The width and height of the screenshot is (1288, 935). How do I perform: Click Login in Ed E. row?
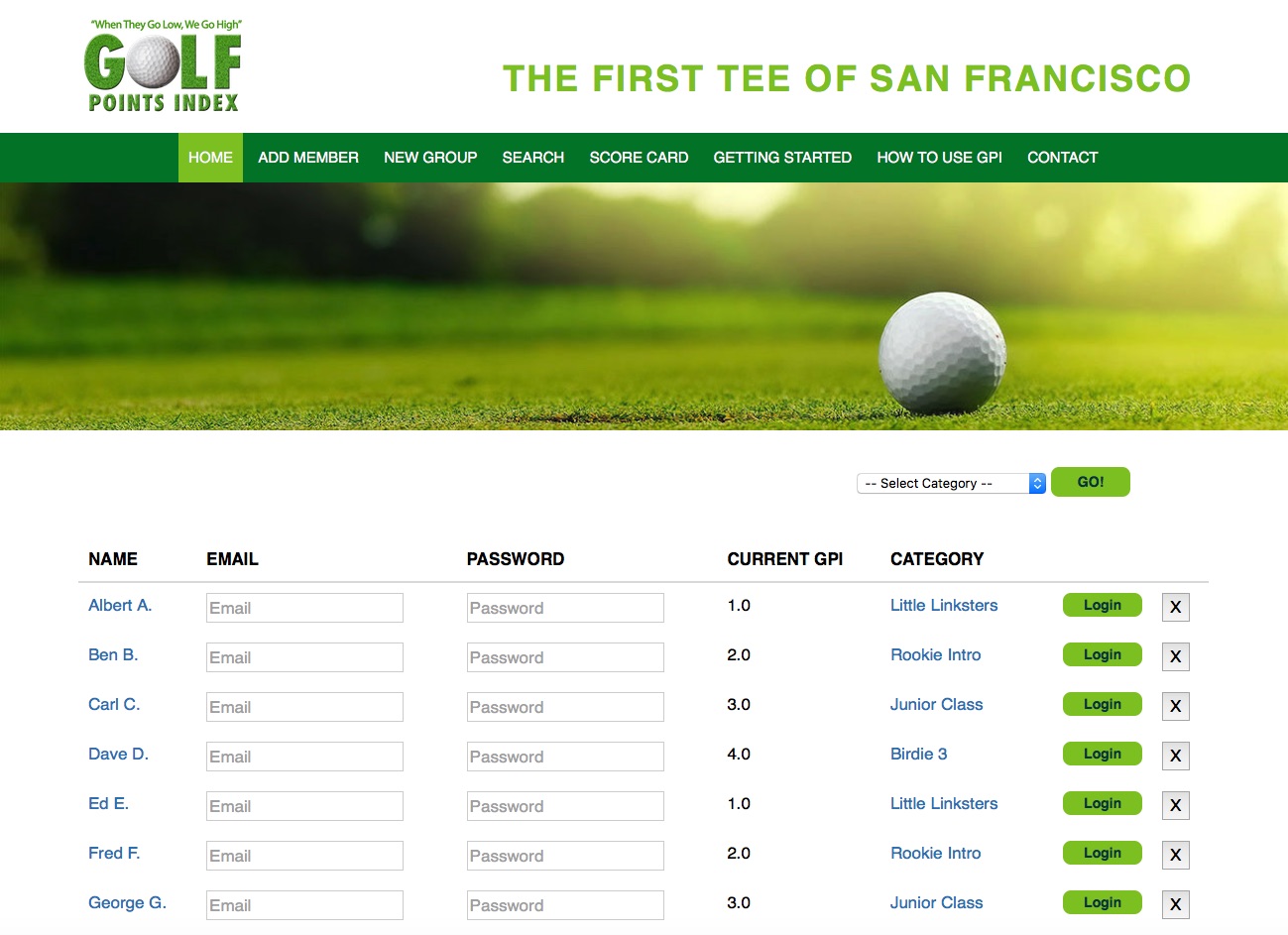(x=1103, y=803)
